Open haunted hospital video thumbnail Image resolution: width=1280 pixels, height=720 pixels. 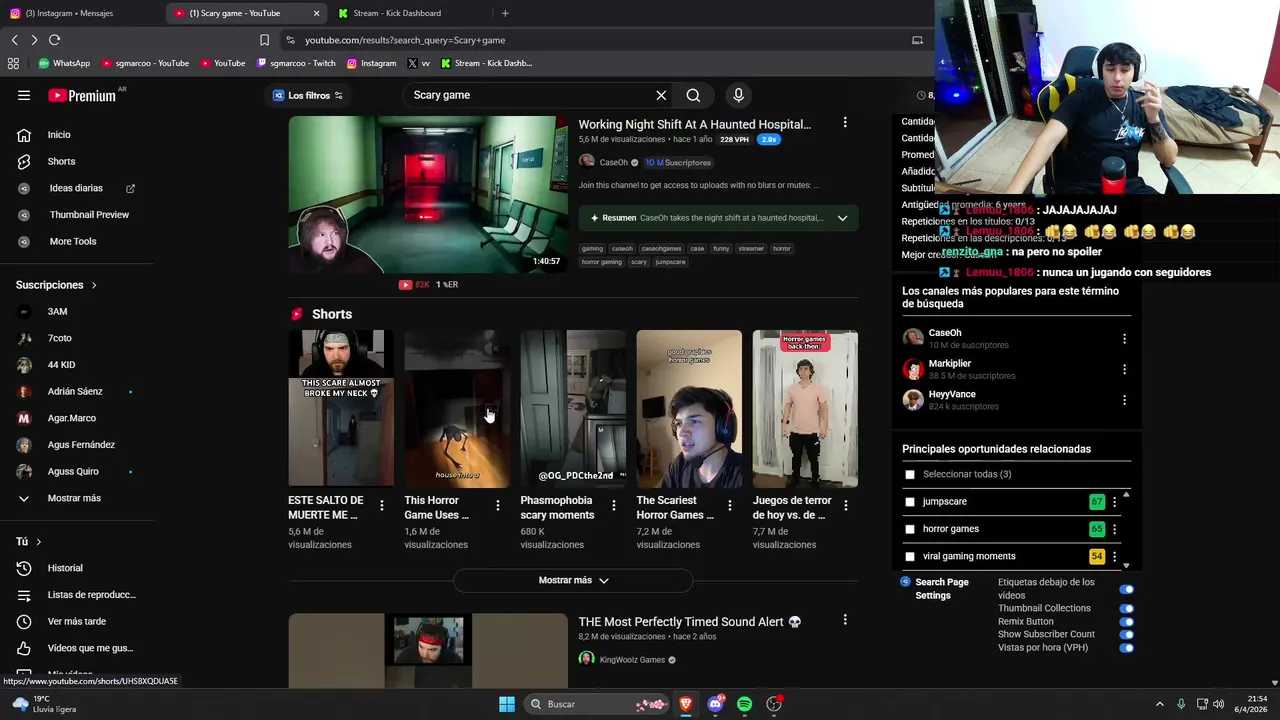(x=428, y=194)
